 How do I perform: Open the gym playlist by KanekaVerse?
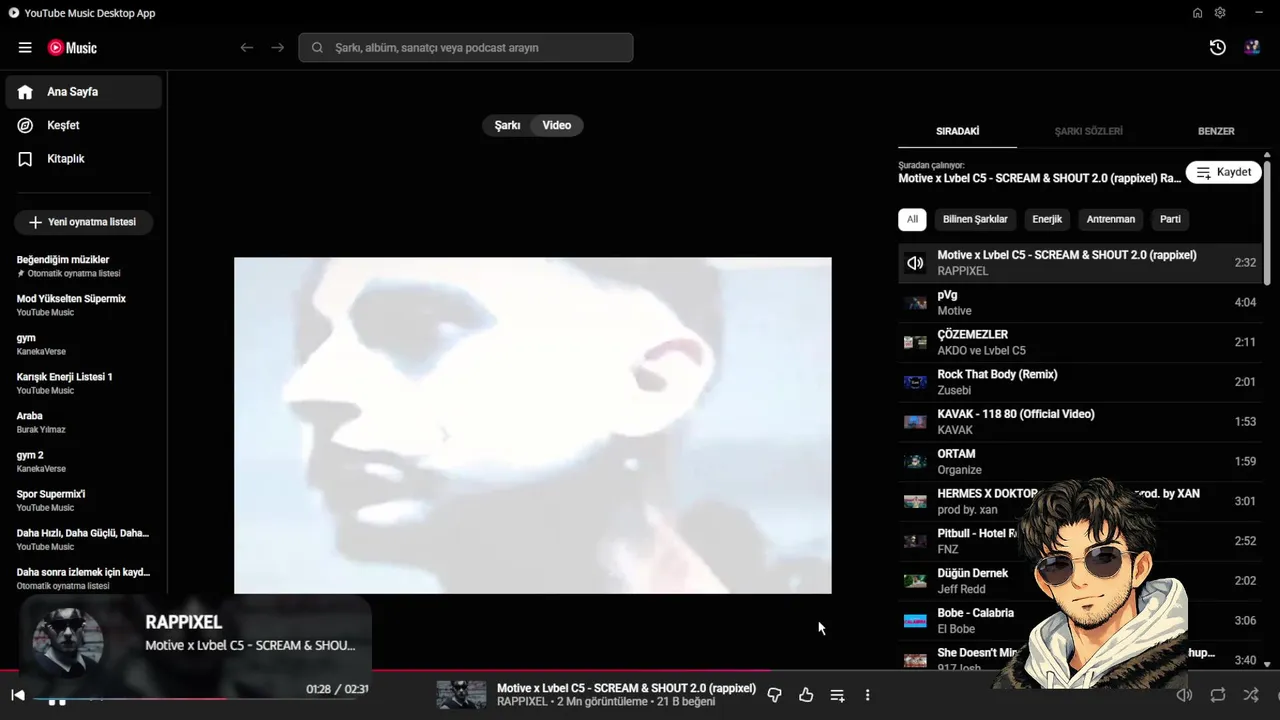[84, 344]
